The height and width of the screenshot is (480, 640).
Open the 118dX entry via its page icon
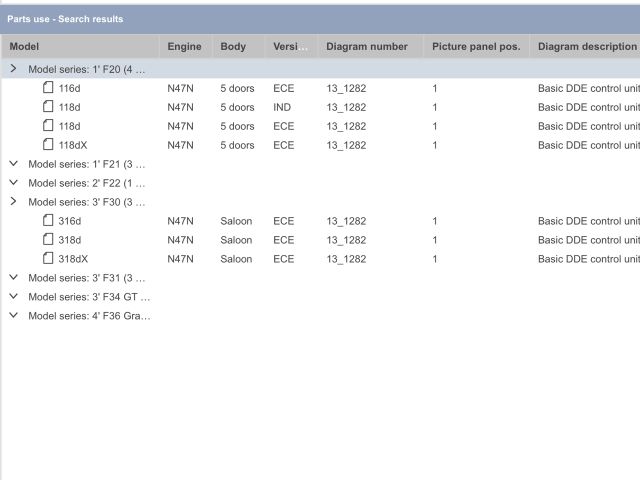48,145
